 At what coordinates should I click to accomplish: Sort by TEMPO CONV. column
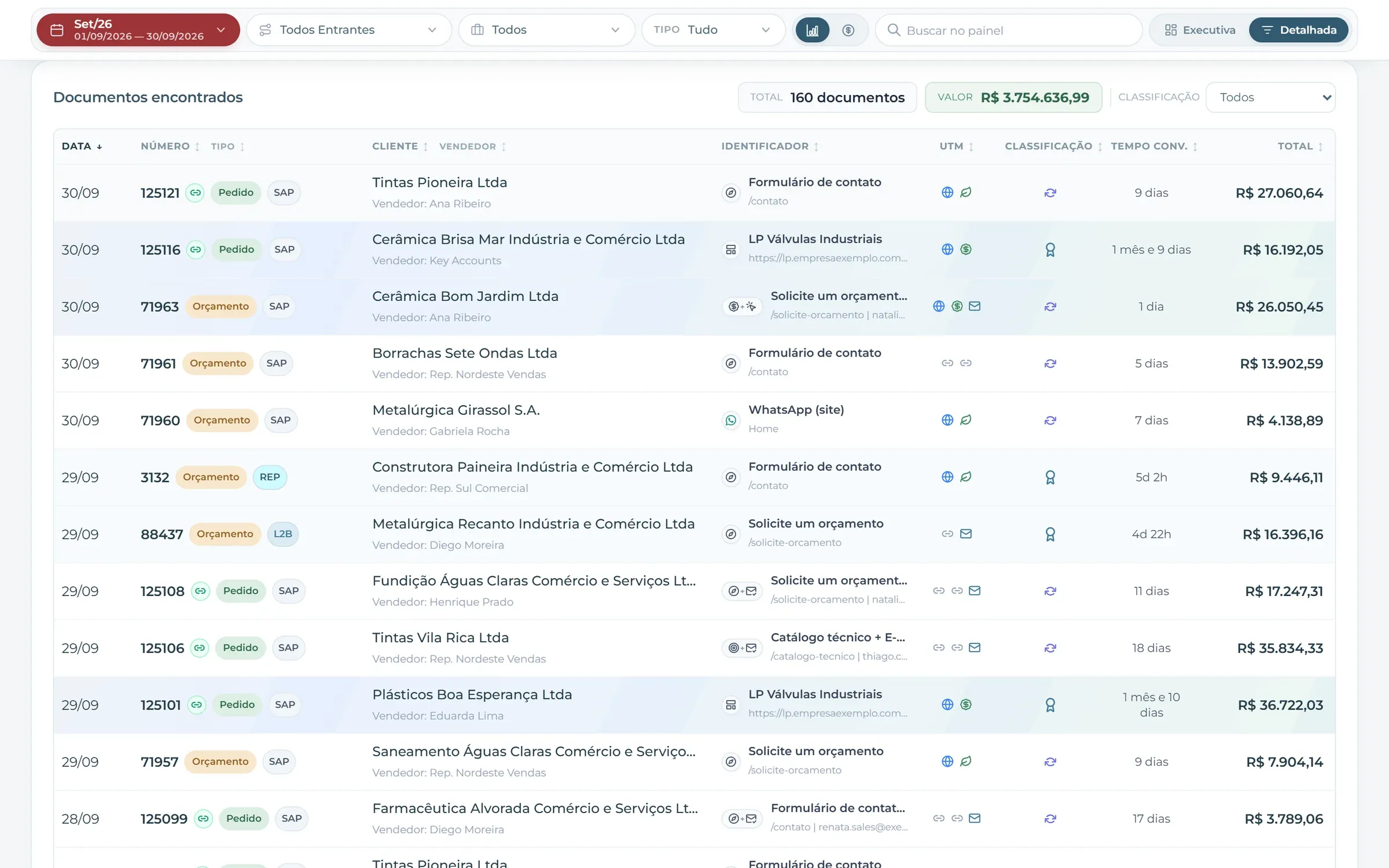[x=1154, y=146]
